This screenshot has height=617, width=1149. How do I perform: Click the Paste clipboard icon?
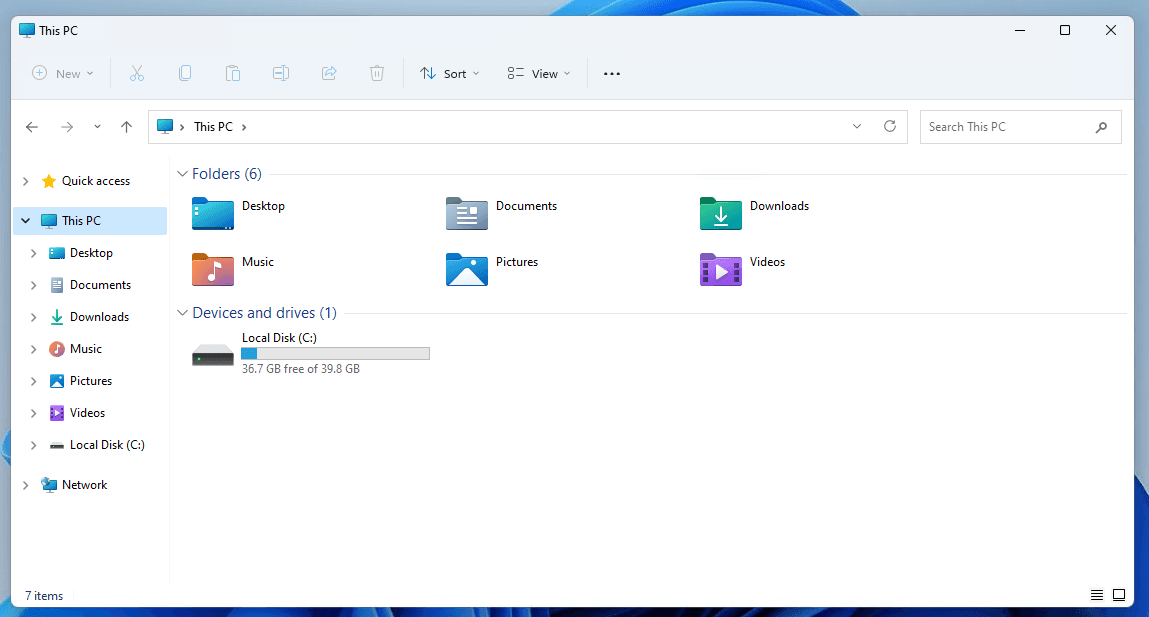click(233, 73)
